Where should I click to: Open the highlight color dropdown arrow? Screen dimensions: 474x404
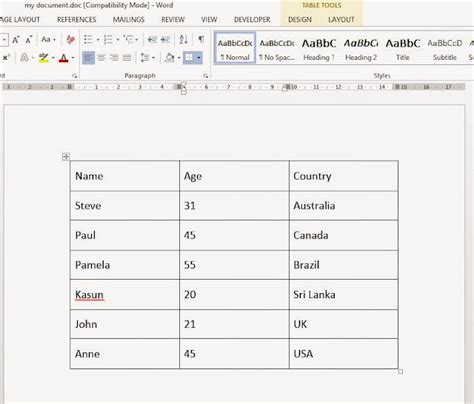coord(53,58)
